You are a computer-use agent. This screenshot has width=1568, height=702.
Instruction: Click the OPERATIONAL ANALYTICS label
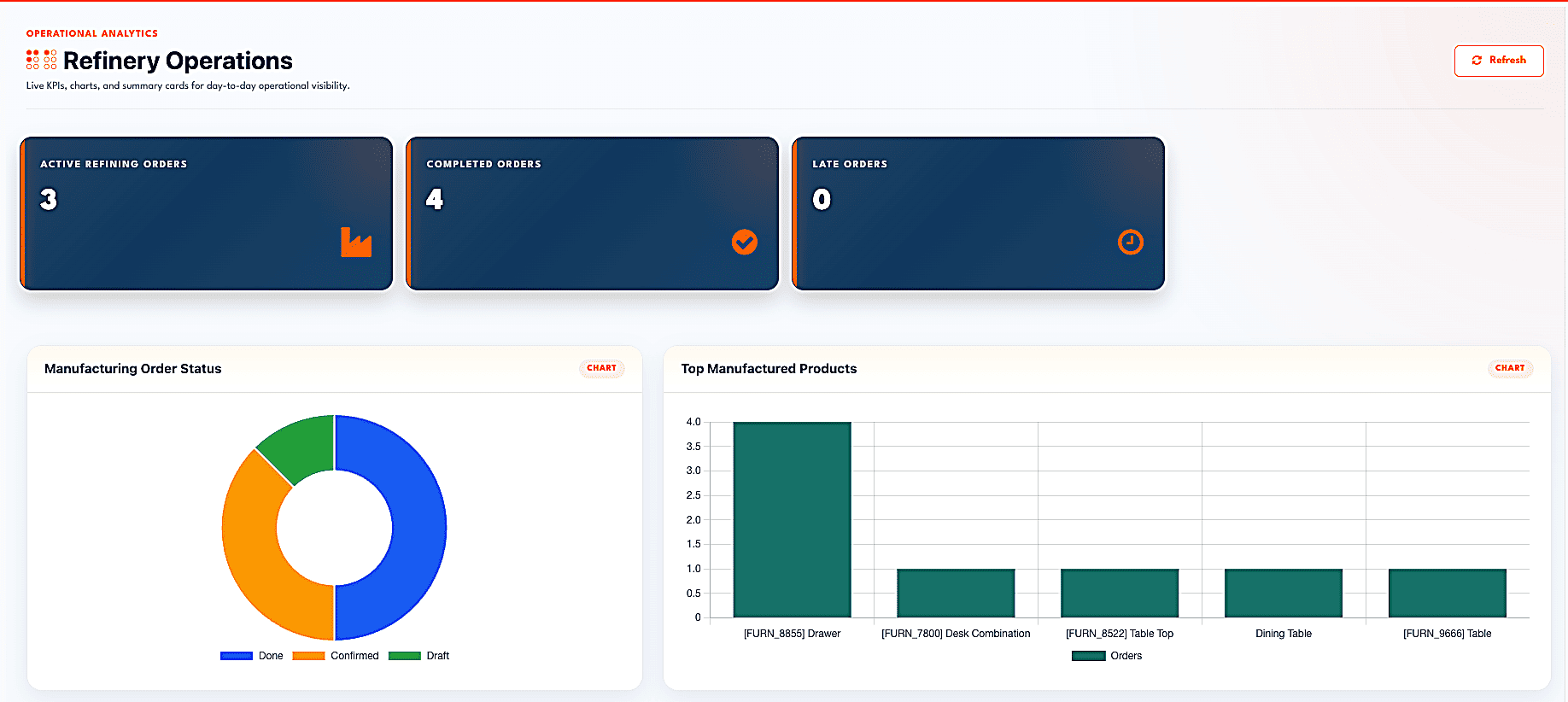[x=92, y=33]
